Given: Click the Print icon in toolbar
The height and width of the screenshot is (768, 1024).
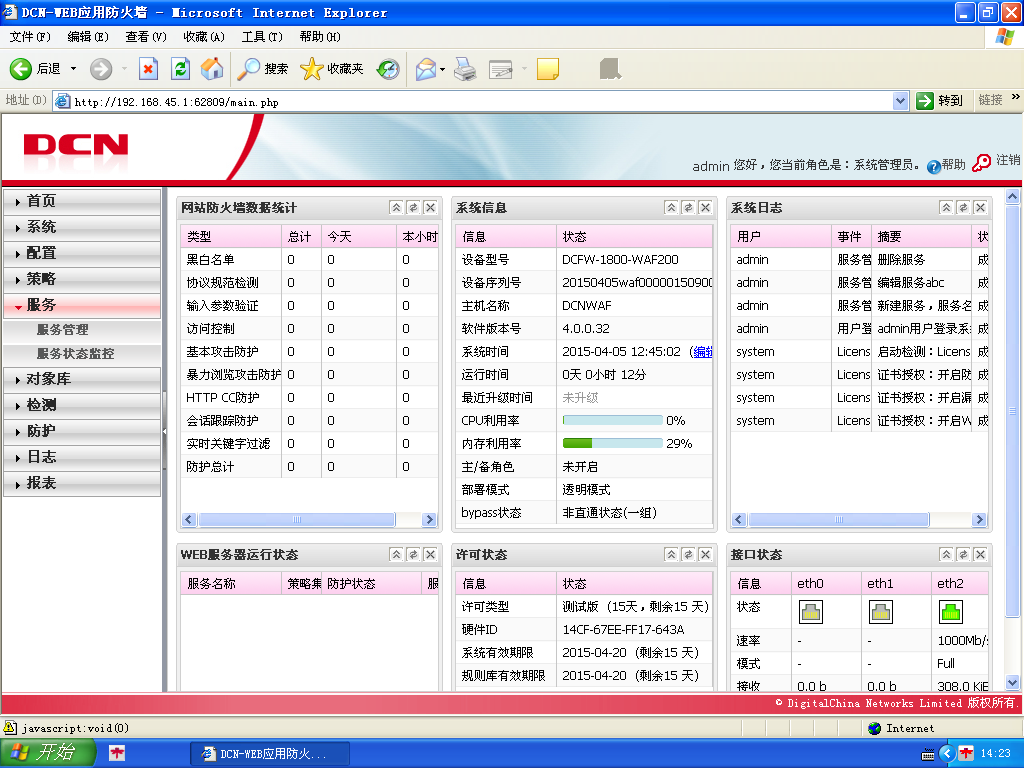Looking at the screenshot, I should [x=465, y=69].
